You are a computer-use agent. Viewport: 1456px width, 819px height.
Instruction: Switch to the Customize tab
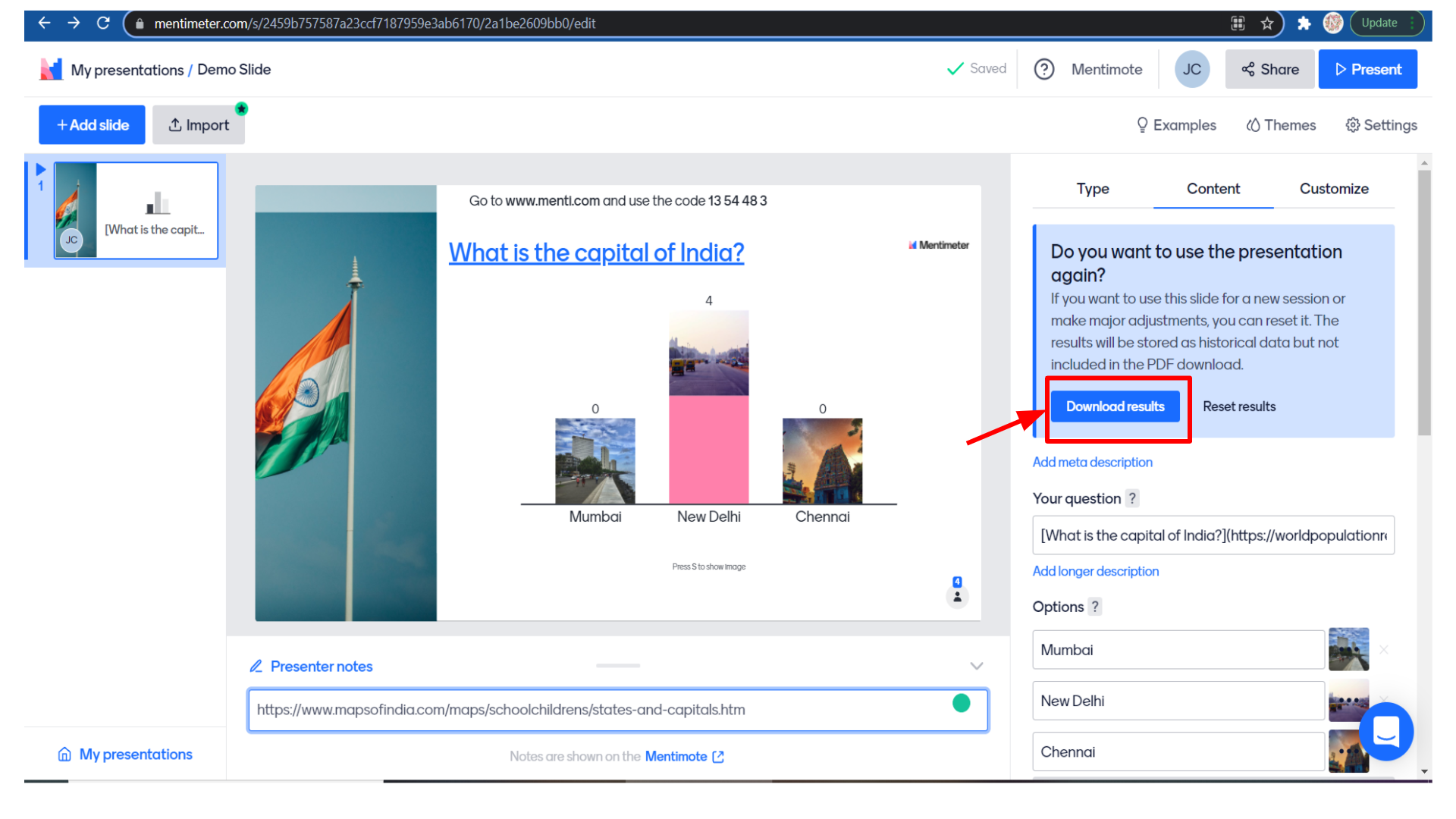pos(1333,189)
